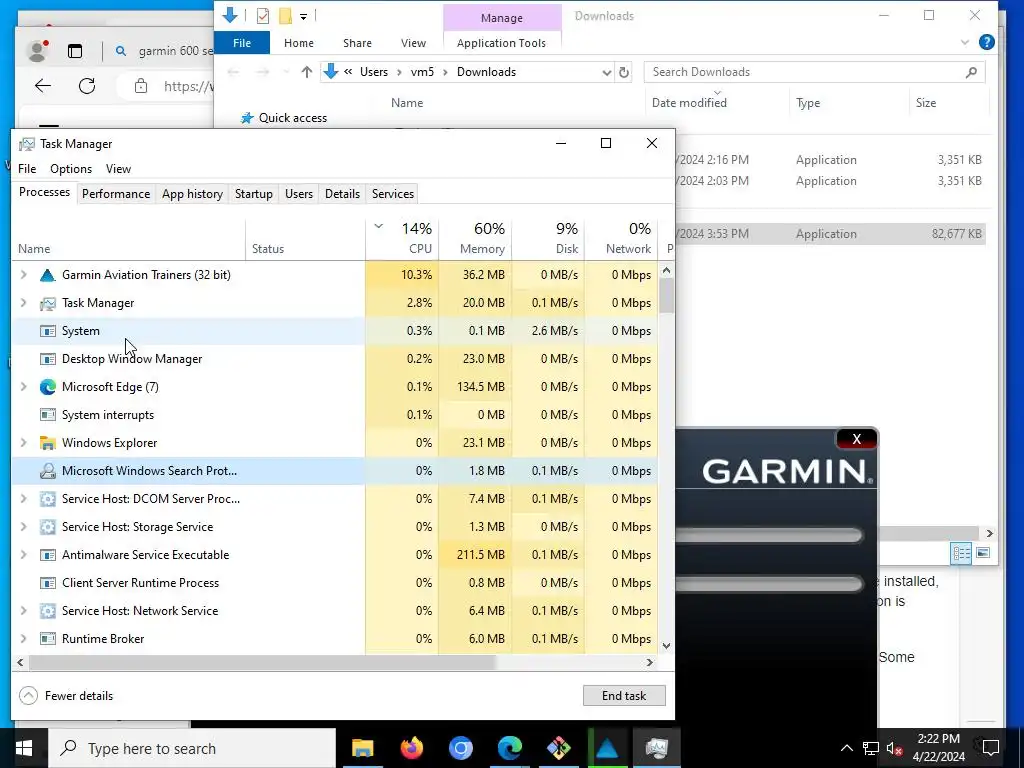
Task: Expand the File Explorer ribbon chevron
Action: pos(965,42)
